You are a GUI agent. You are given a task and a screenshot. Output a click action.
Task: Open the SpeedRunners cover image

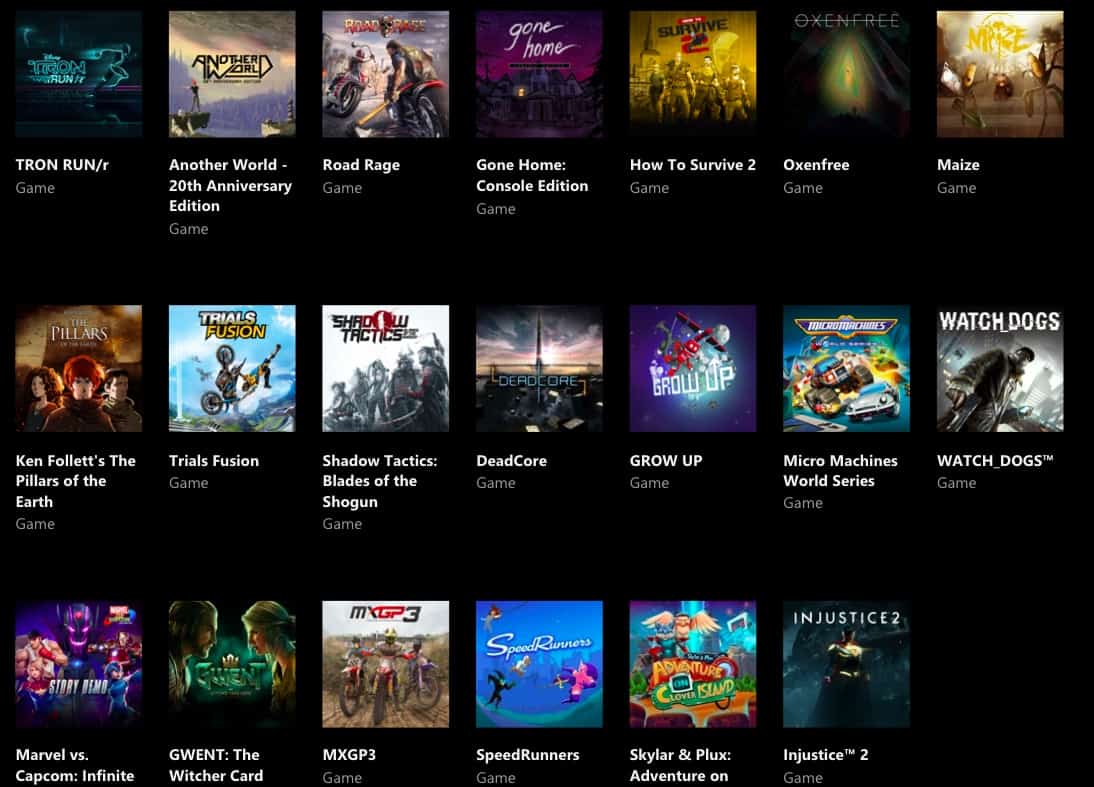539,664
